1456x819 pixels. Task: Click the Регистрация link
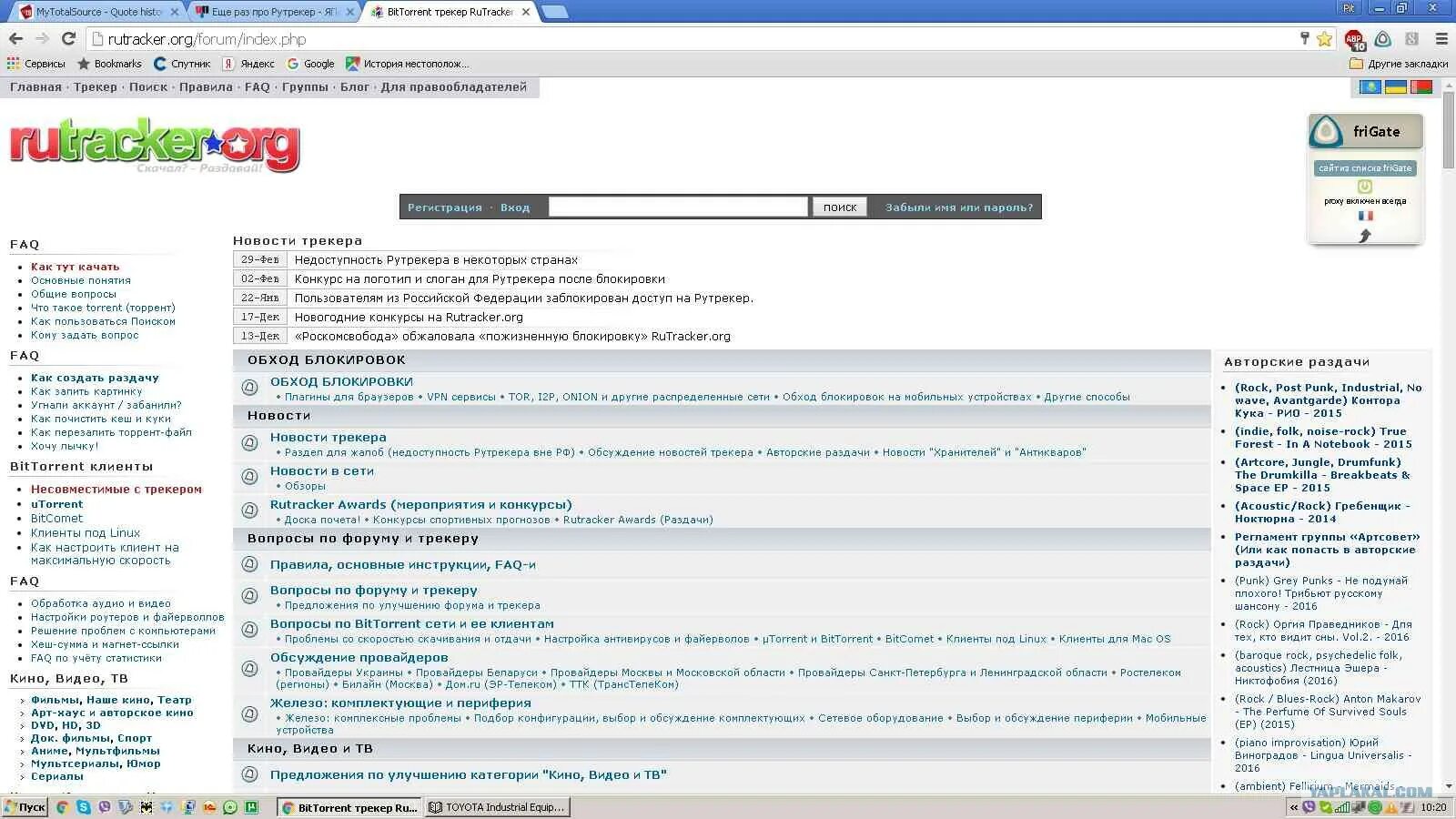click(x=445, y=207)
